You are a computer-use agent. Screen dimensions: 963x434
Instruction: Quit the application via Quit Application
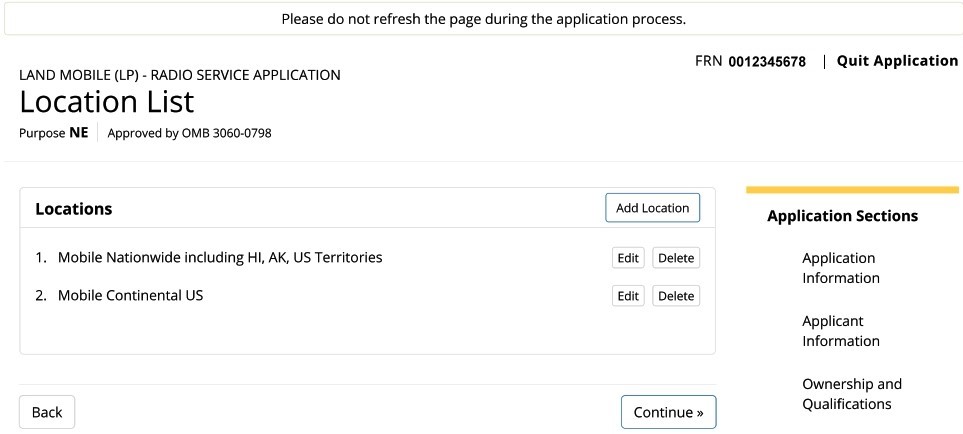pos(897,61)
